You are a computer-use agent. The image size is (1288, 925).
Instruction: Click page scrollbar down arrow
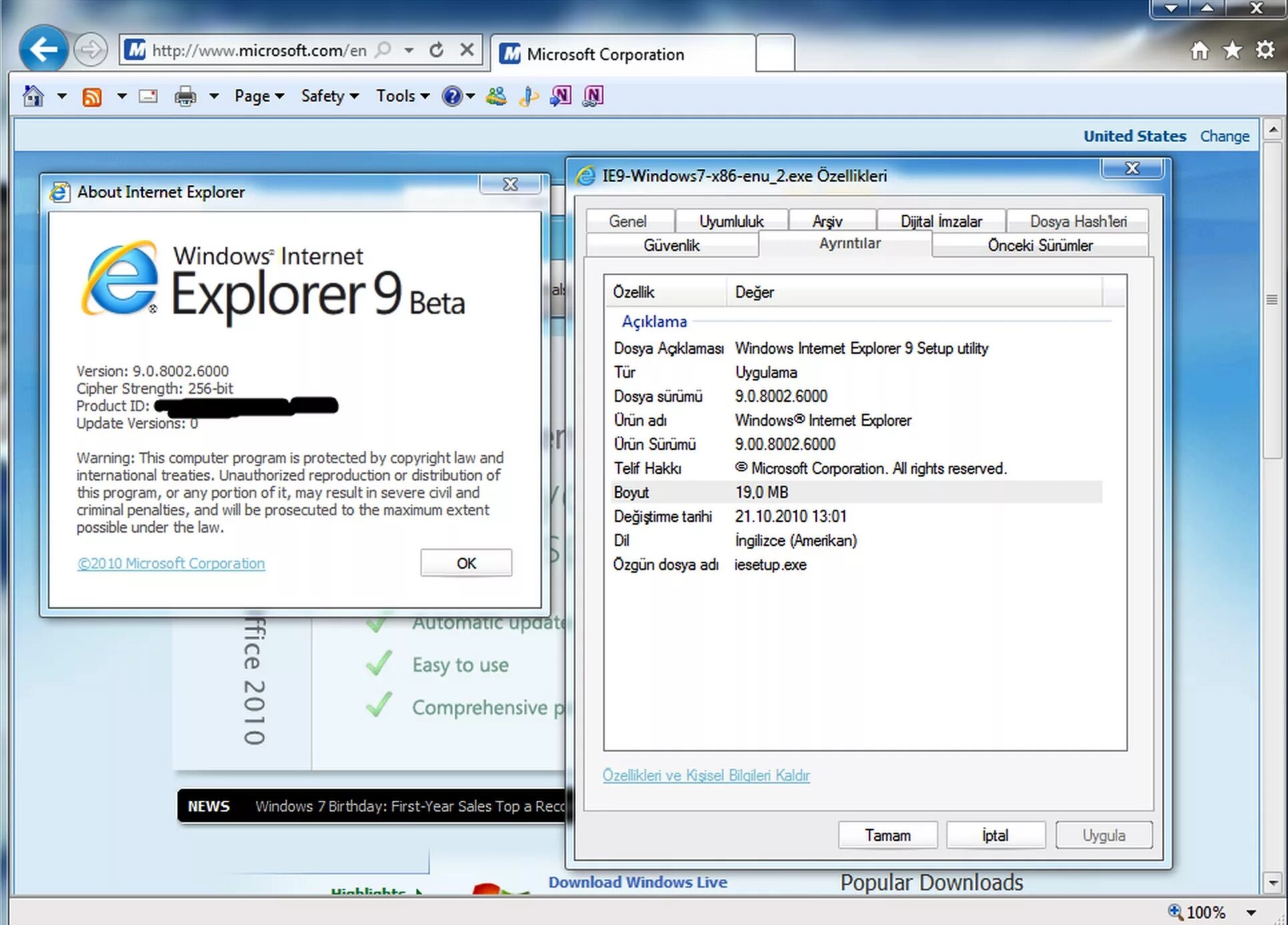tap(1273, 882)
